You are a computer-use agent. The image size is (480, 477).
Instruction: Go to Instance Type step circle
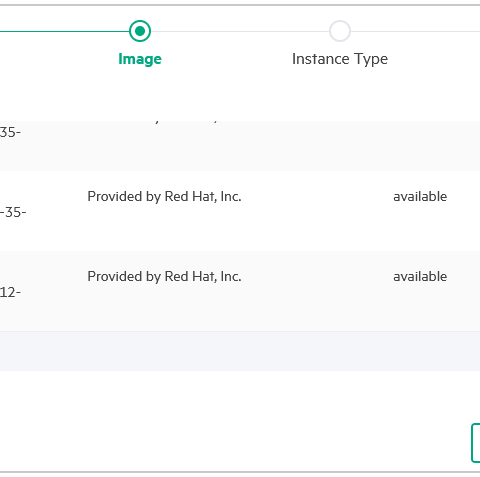[x=340, y=31]
